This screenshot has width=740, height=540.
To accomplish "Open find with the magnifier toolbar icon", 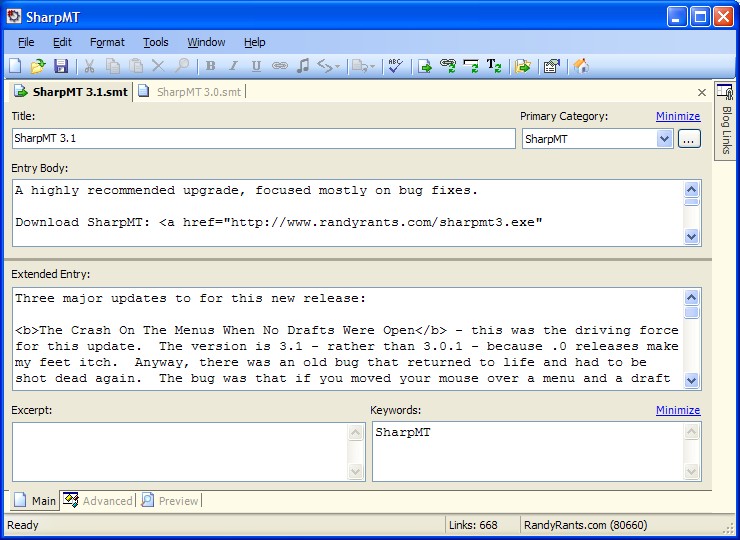I will [x=182, y=66].
